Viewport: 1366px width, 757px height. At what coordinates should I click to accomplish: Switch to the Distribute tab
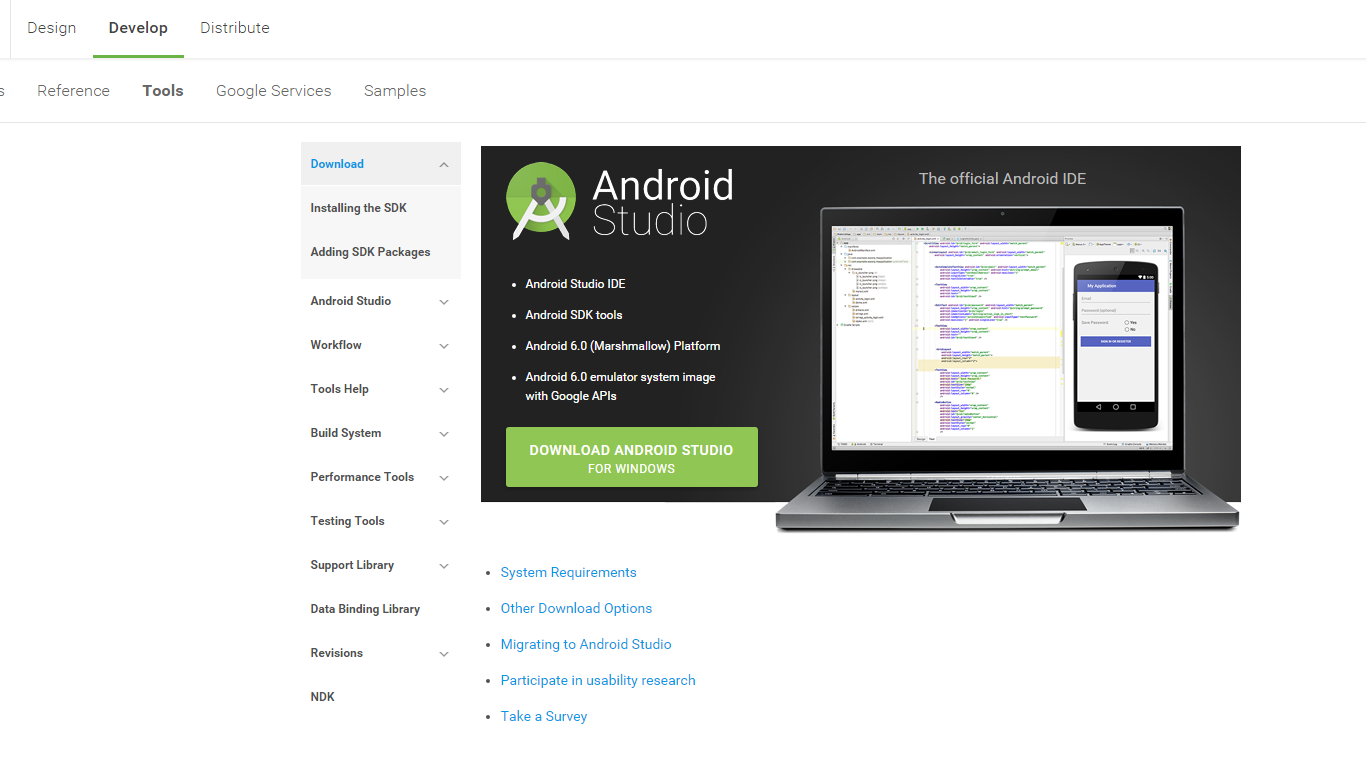pos(235,28)
